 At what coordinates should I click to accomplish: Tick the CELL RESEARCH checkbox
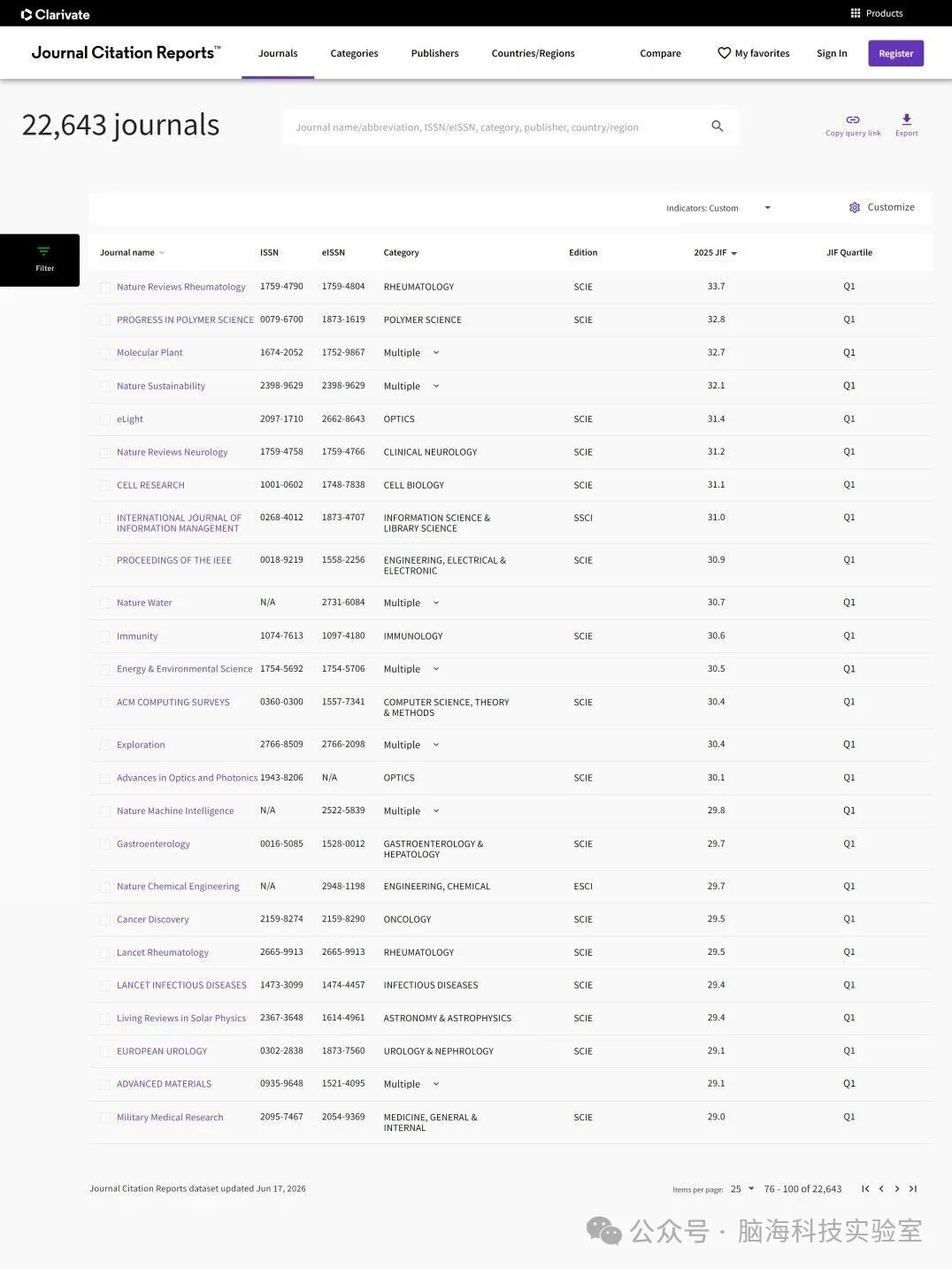point(105,486)
